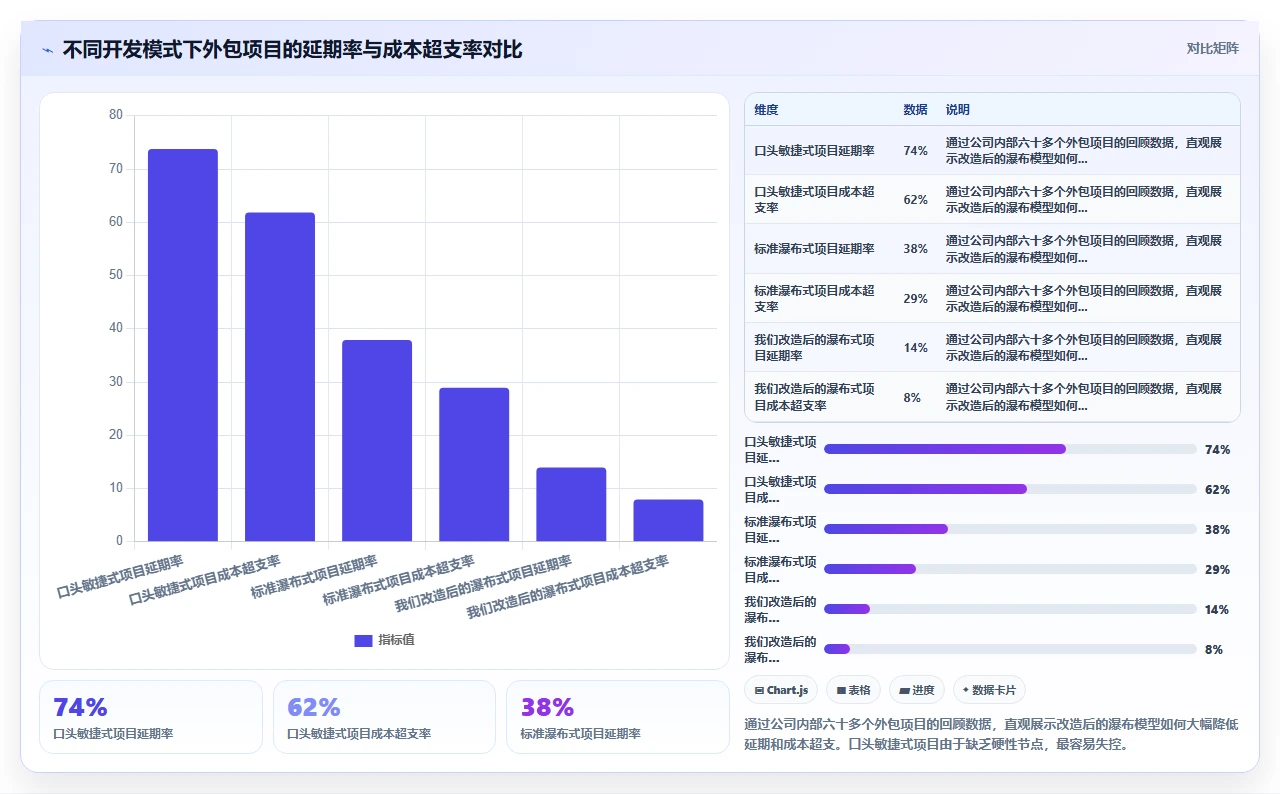Click the 62% value in the table
Viewport: 1280px width, 794px height.
[915, 199]
